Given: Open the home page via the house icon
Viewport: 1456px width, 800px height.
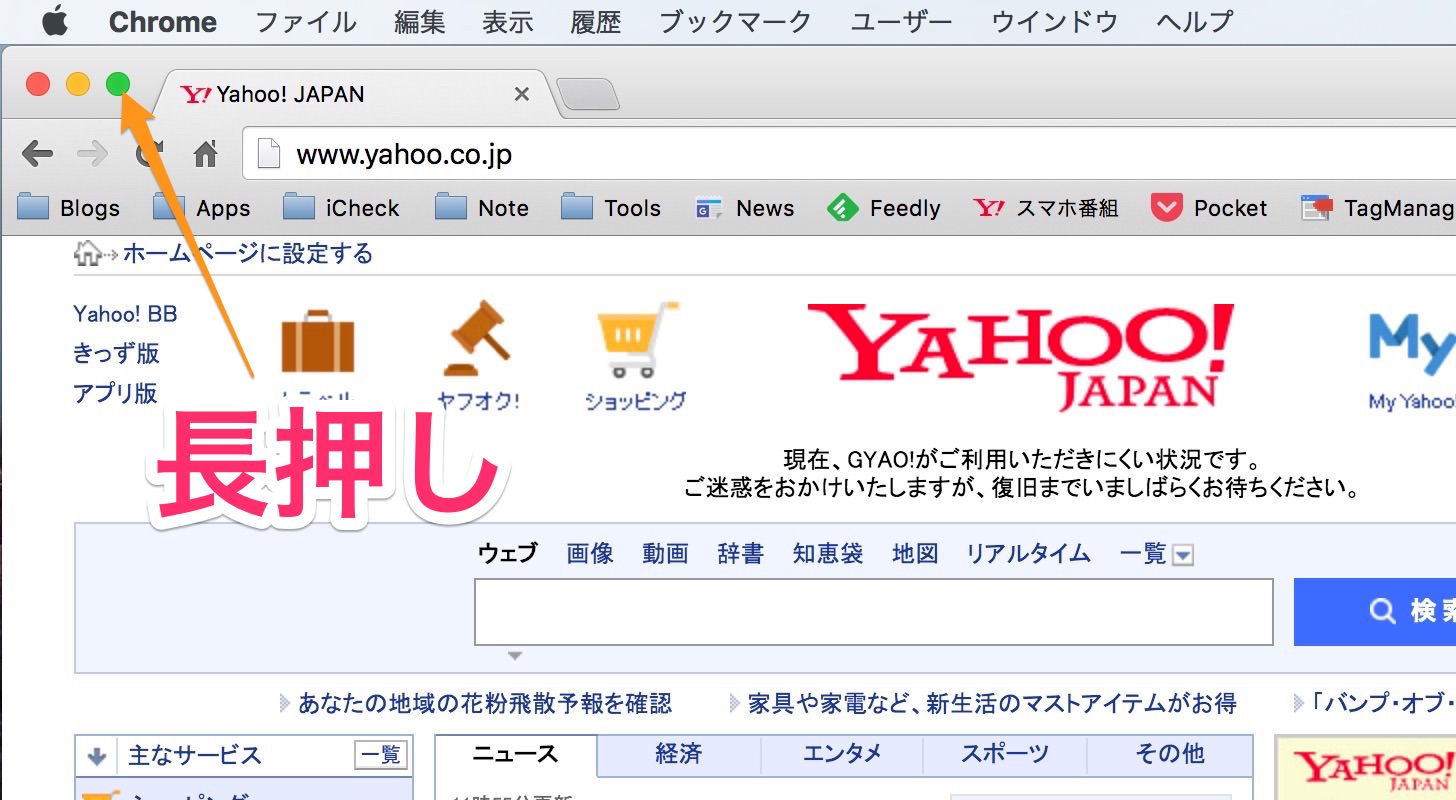Looking at the screenshot, I should coord(206,154).
